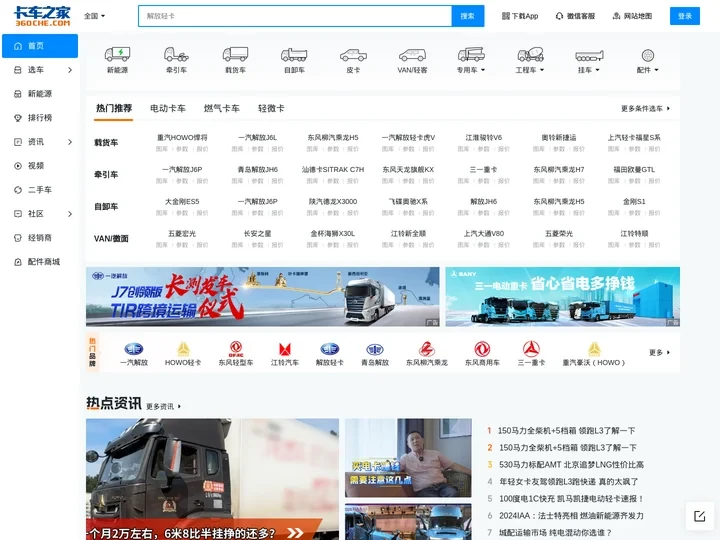Open 上汽大通V80 model link
This screenshot has height=540, width=720.
point(484,234)
